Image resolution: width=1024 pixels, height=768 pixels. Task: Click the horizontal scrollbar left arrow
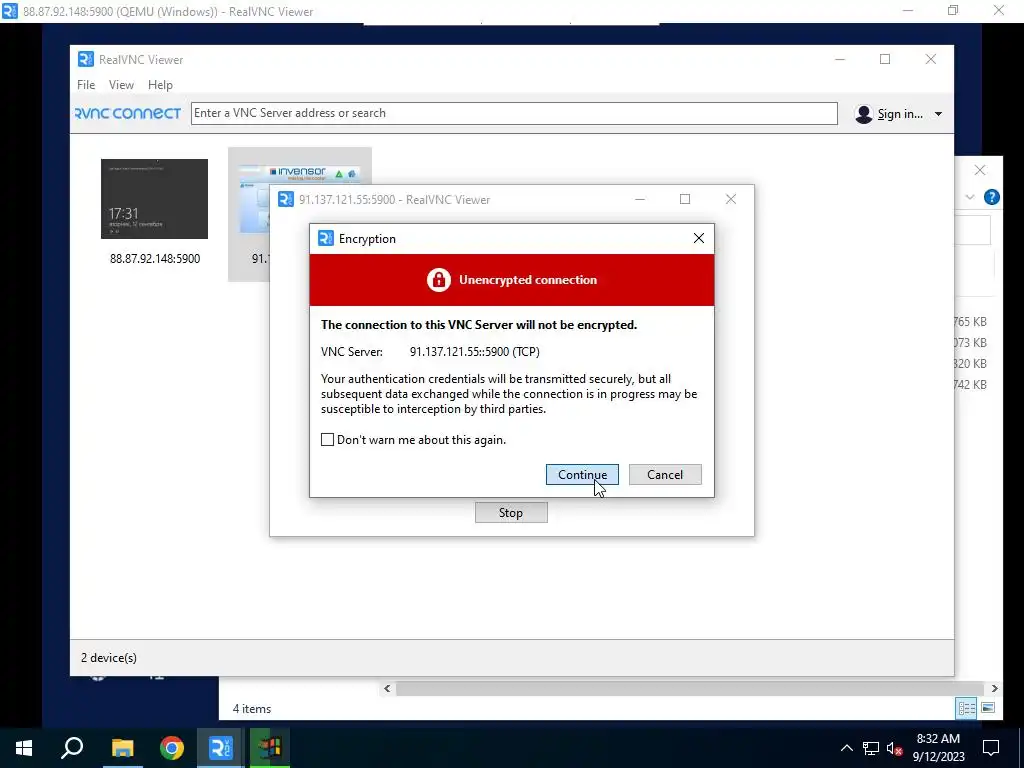[387, 688]
